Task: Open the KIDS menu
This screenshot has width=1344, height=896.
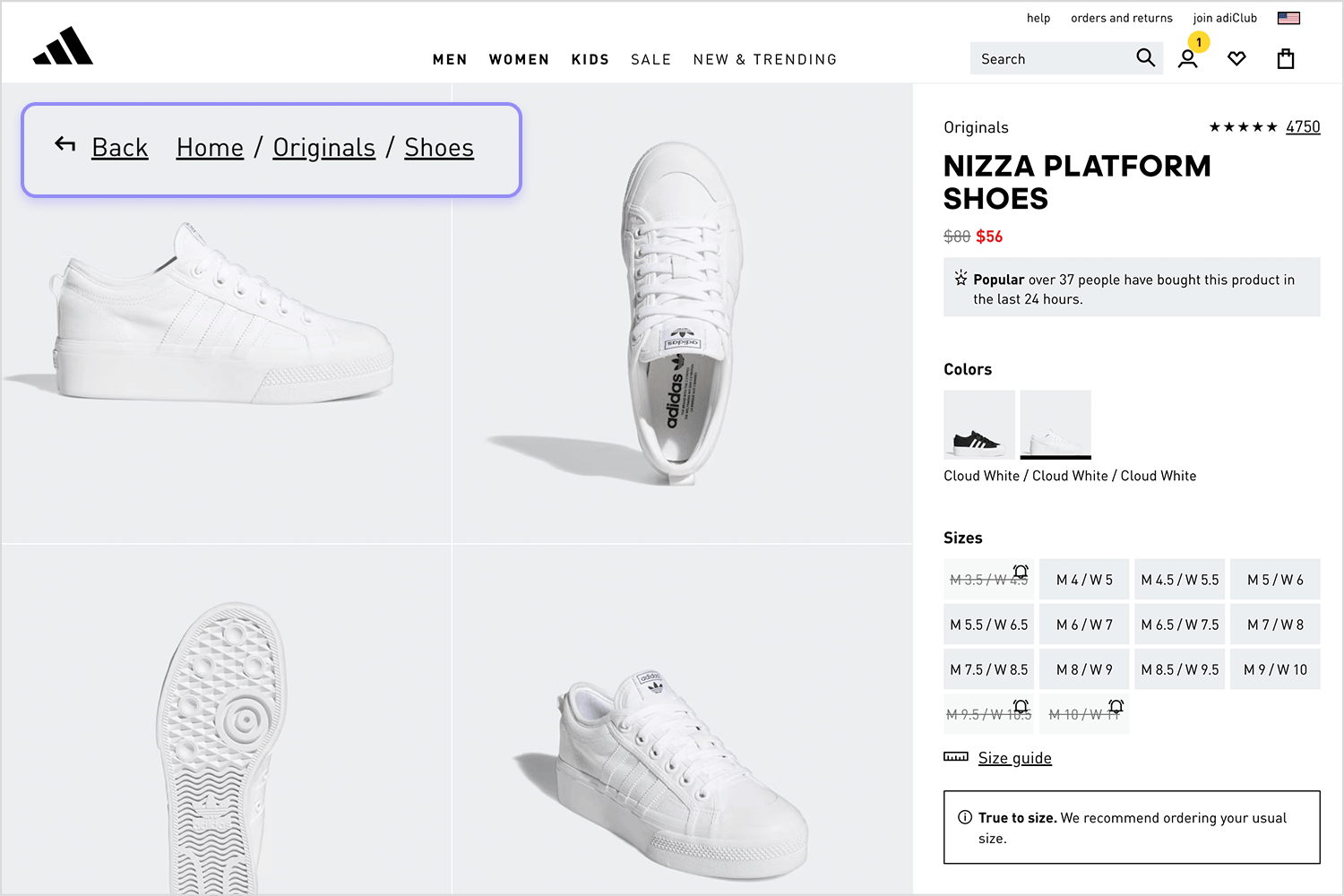Action: pos(590,59)
